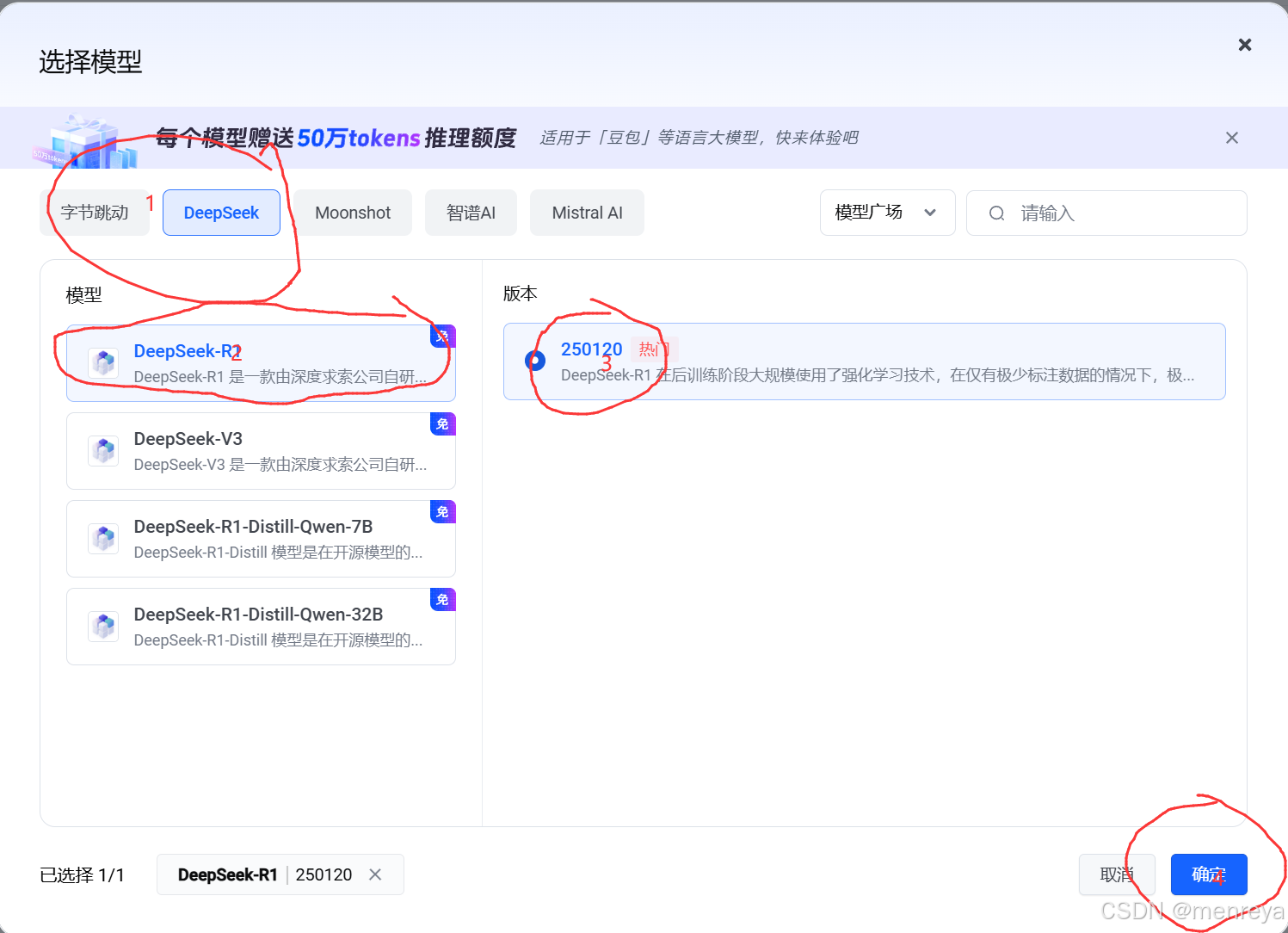1288x933 pixels.
Task: Click the 版本 column heading
Action: point(521,293)
